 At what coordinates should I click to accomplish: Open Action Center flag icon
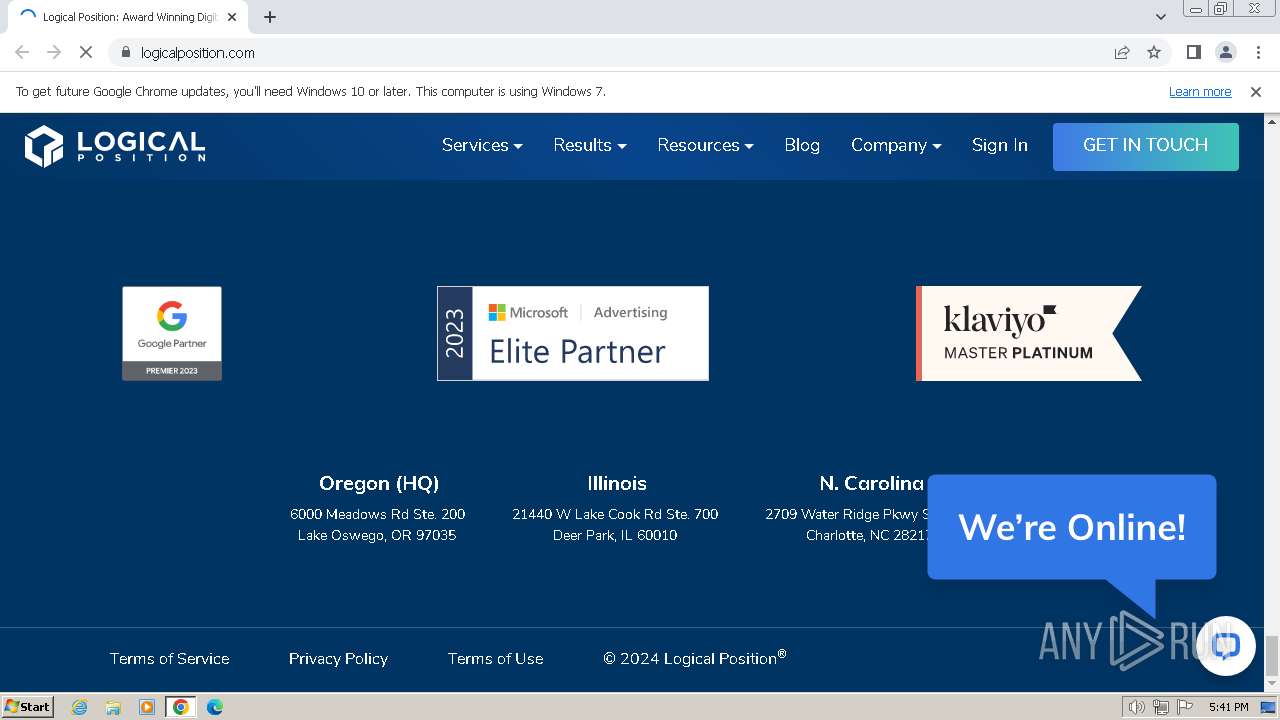tap(1185, 707)
